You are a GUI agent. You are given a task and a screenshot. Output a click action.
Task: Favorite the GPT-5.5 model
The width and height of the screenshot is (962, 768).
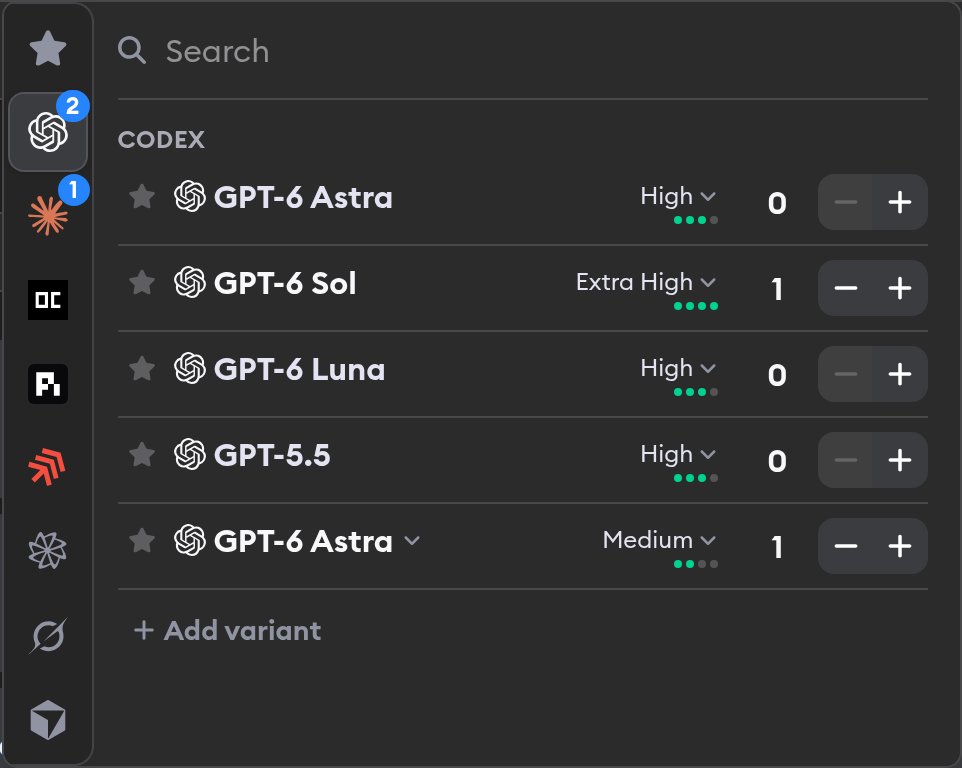click(142, 455)
